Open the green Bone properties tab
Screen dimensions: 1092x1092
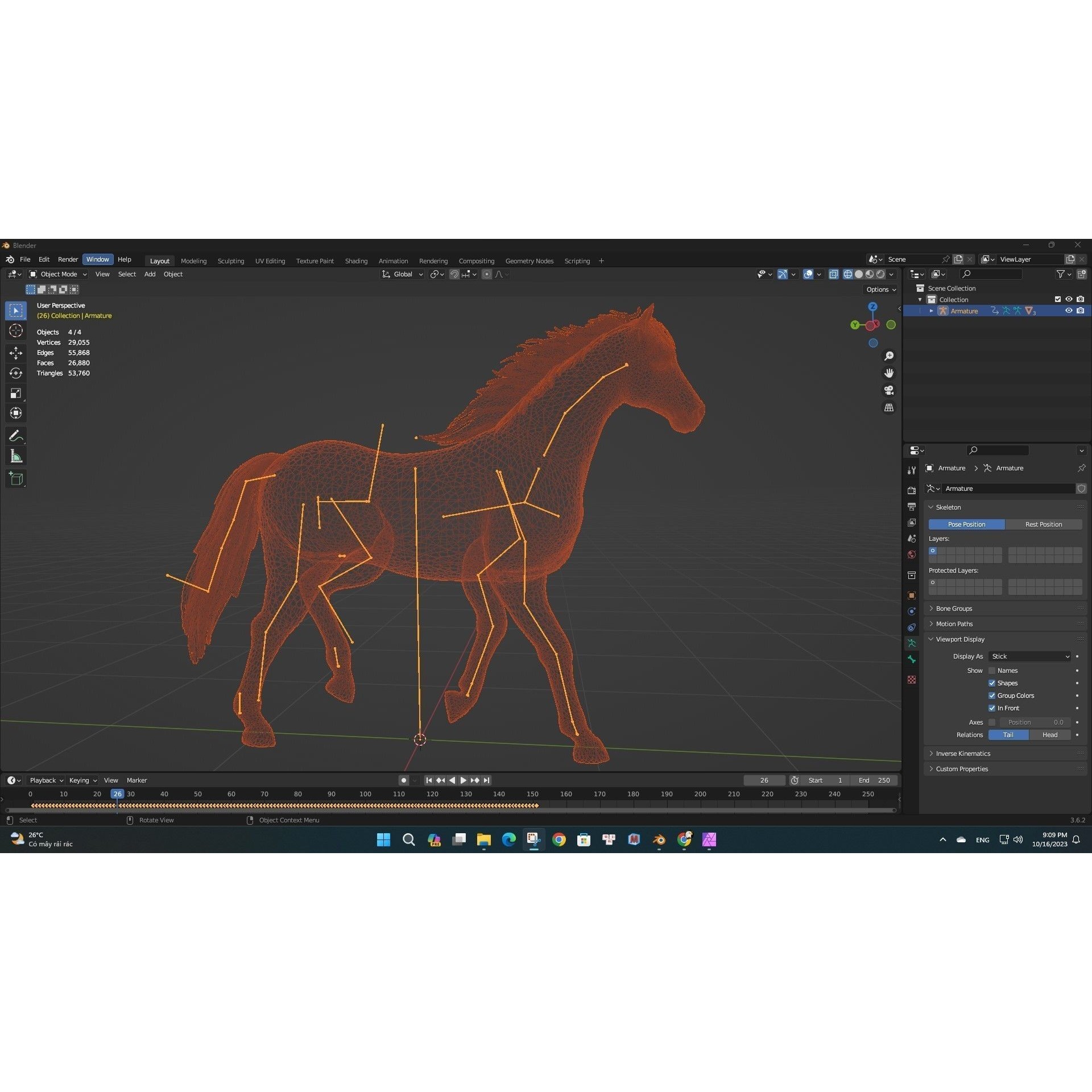pos(912,659)
